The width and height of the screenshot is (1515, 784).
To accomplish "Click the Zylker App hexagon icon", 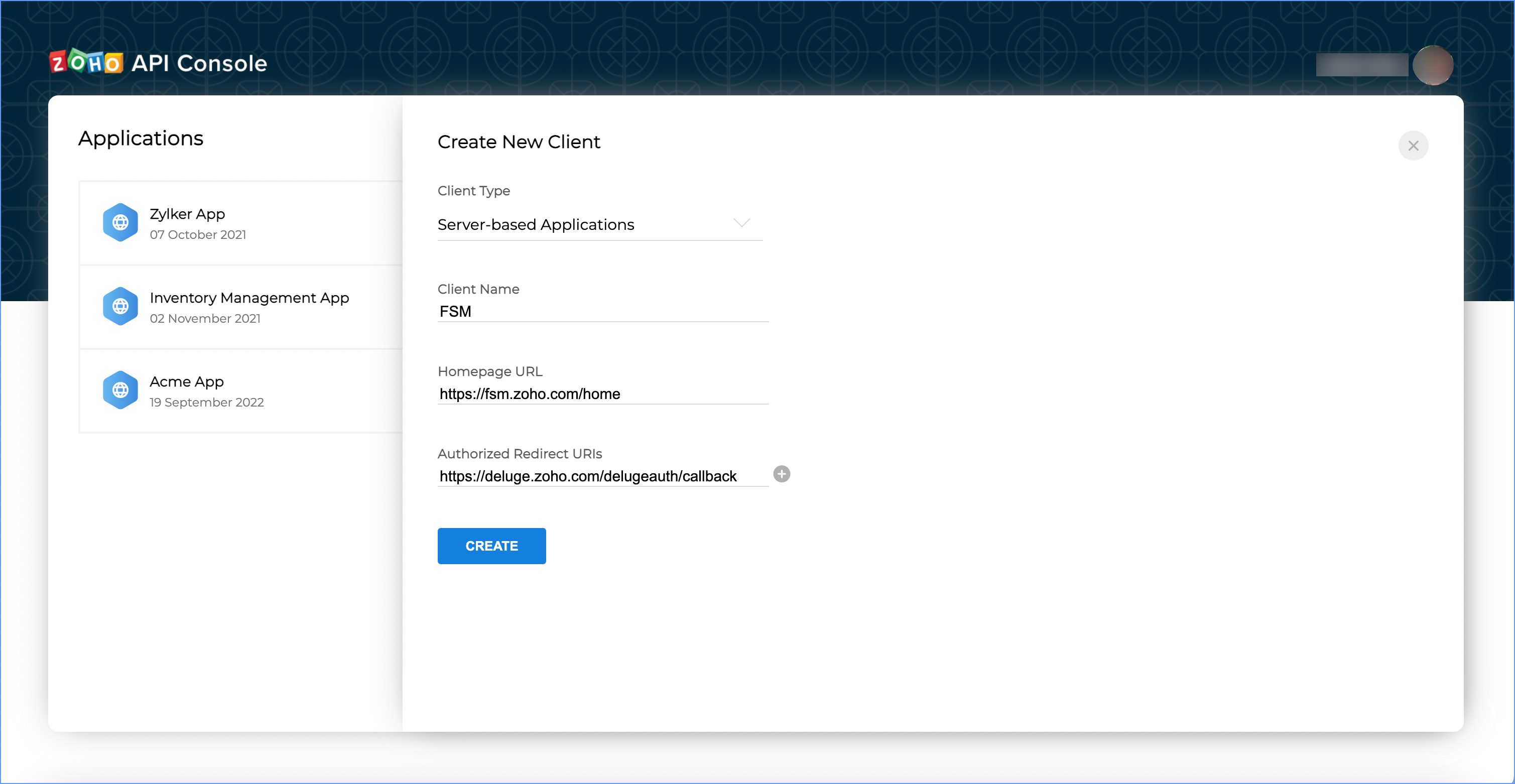I will [x=120, y=222].
